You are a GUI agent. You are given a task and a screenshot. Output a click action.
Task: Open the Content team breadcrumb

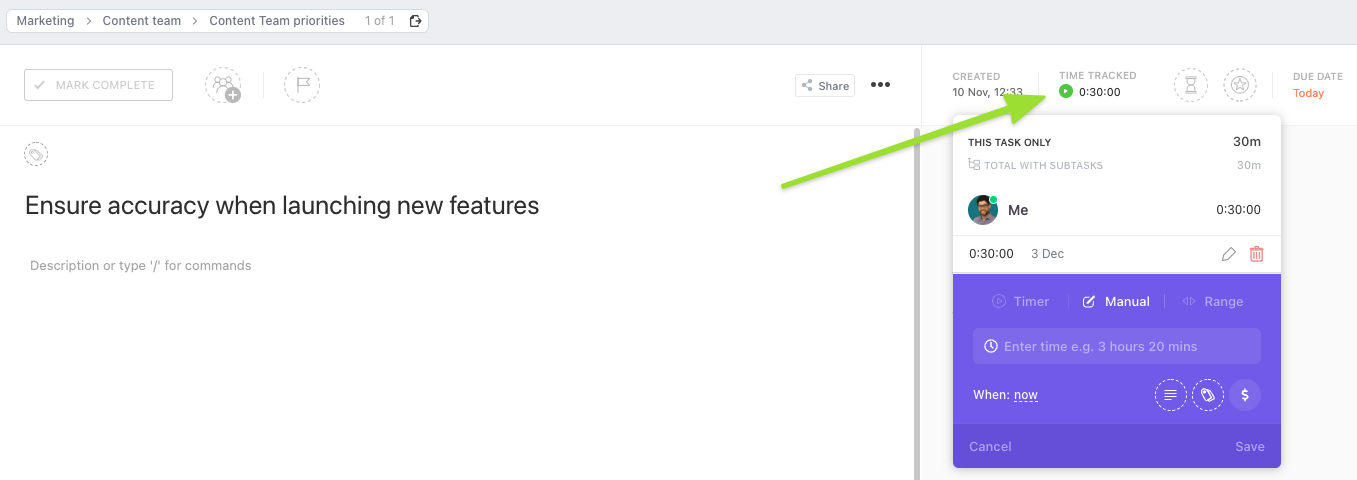pyautogui.click(x=140, y=21)
